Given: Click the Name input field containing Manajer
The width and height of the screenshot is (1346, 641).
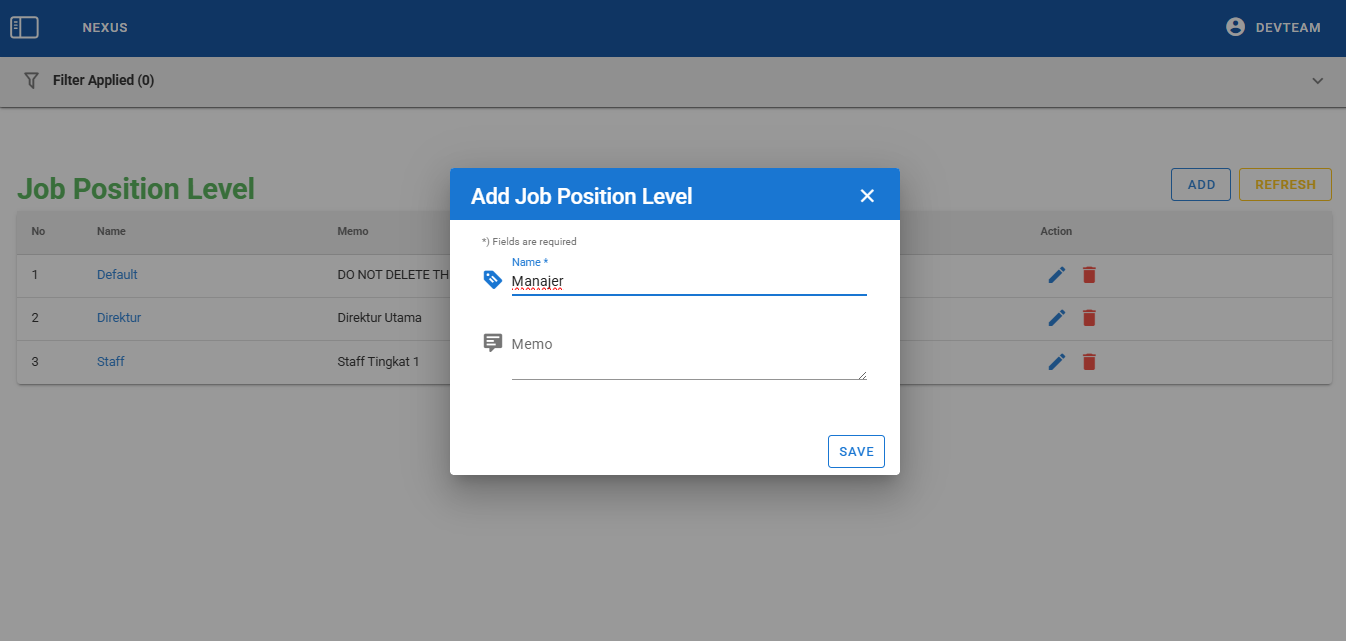Looking at the screenshot, I should 688,282.
